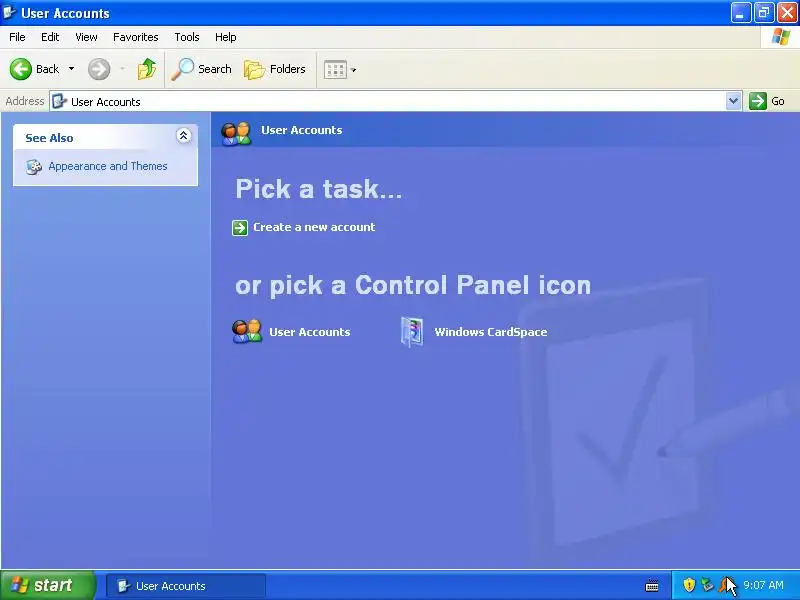Screen dimensions: 800x600
Task: Click the clock showing 9:07 AM
Action: (x=763, y=585)
